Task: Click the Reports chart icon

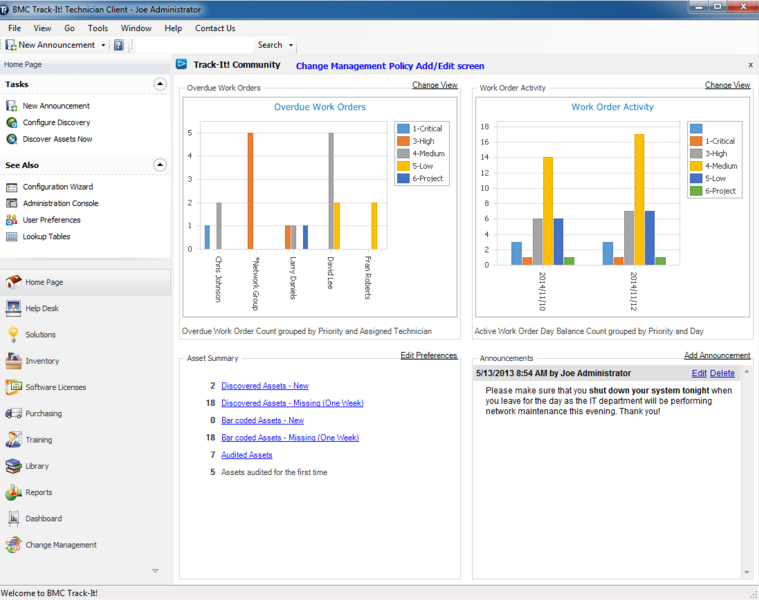Action: click(x=13, y=492)
